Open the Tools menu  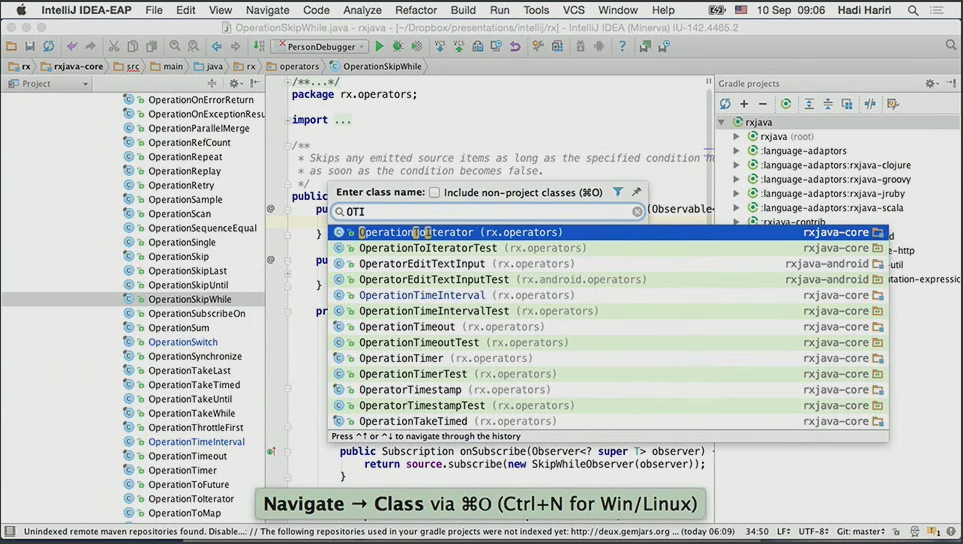coord(536,10)
